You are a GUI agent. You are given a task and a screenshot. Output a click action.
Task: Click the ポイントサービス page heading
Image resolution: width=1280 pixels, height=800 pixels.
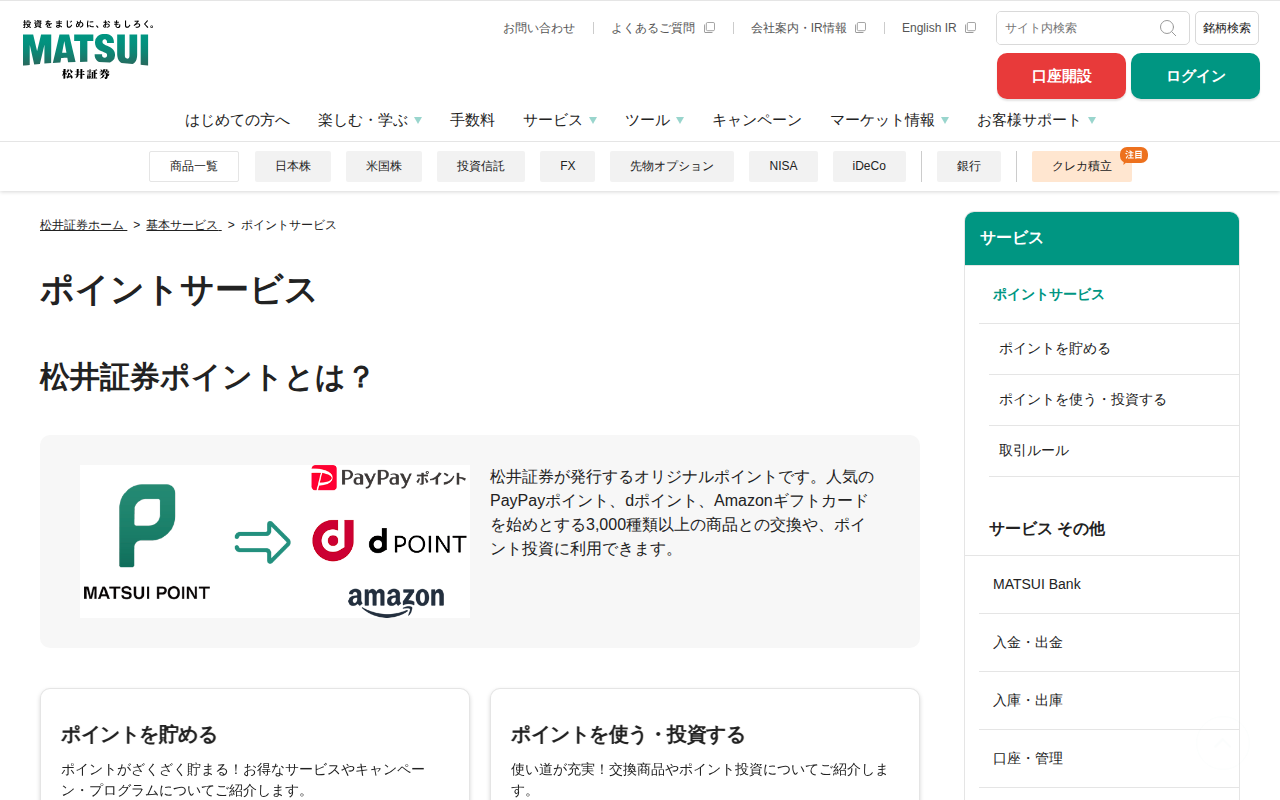coord(178,290)
